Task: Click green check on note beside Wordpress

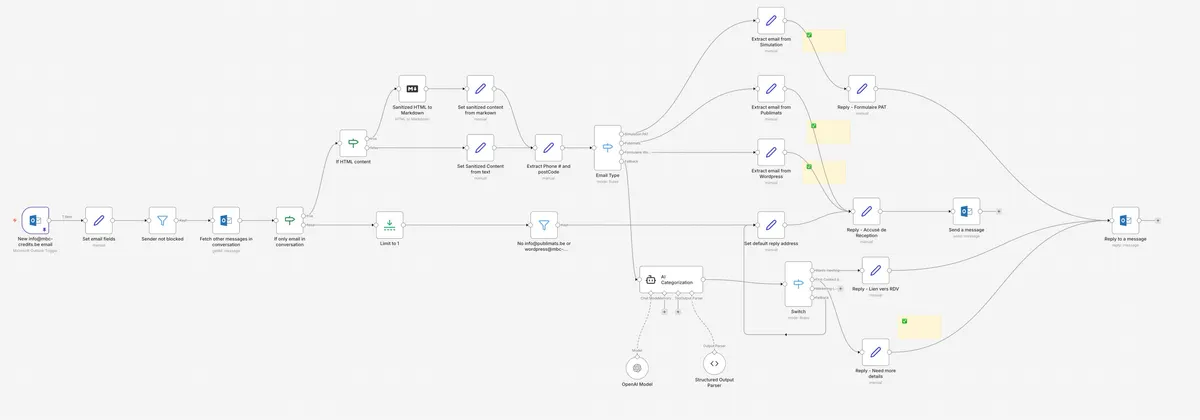Action: pyautogui.click(x=808, y=166)
